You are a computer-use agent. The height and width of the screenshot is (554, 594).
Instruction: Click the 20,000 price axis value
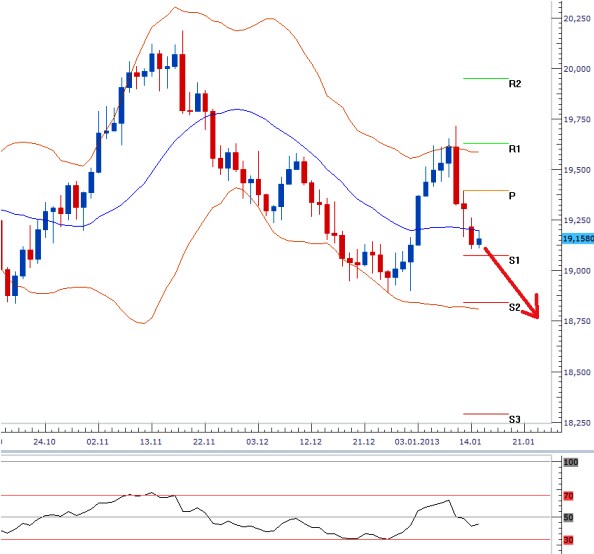577,69
